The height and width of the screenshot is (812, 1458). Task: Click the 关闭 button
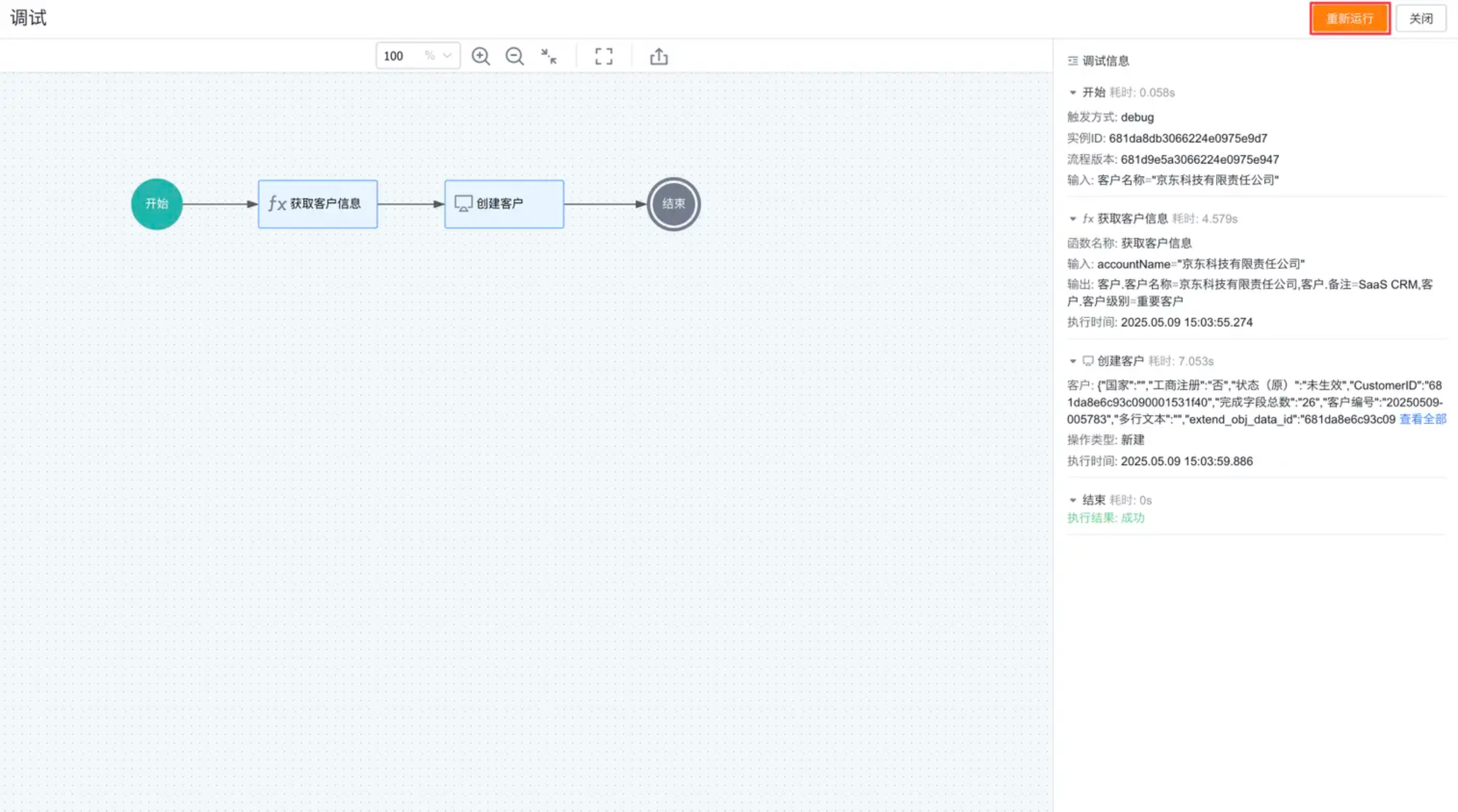coord(1421,19)
